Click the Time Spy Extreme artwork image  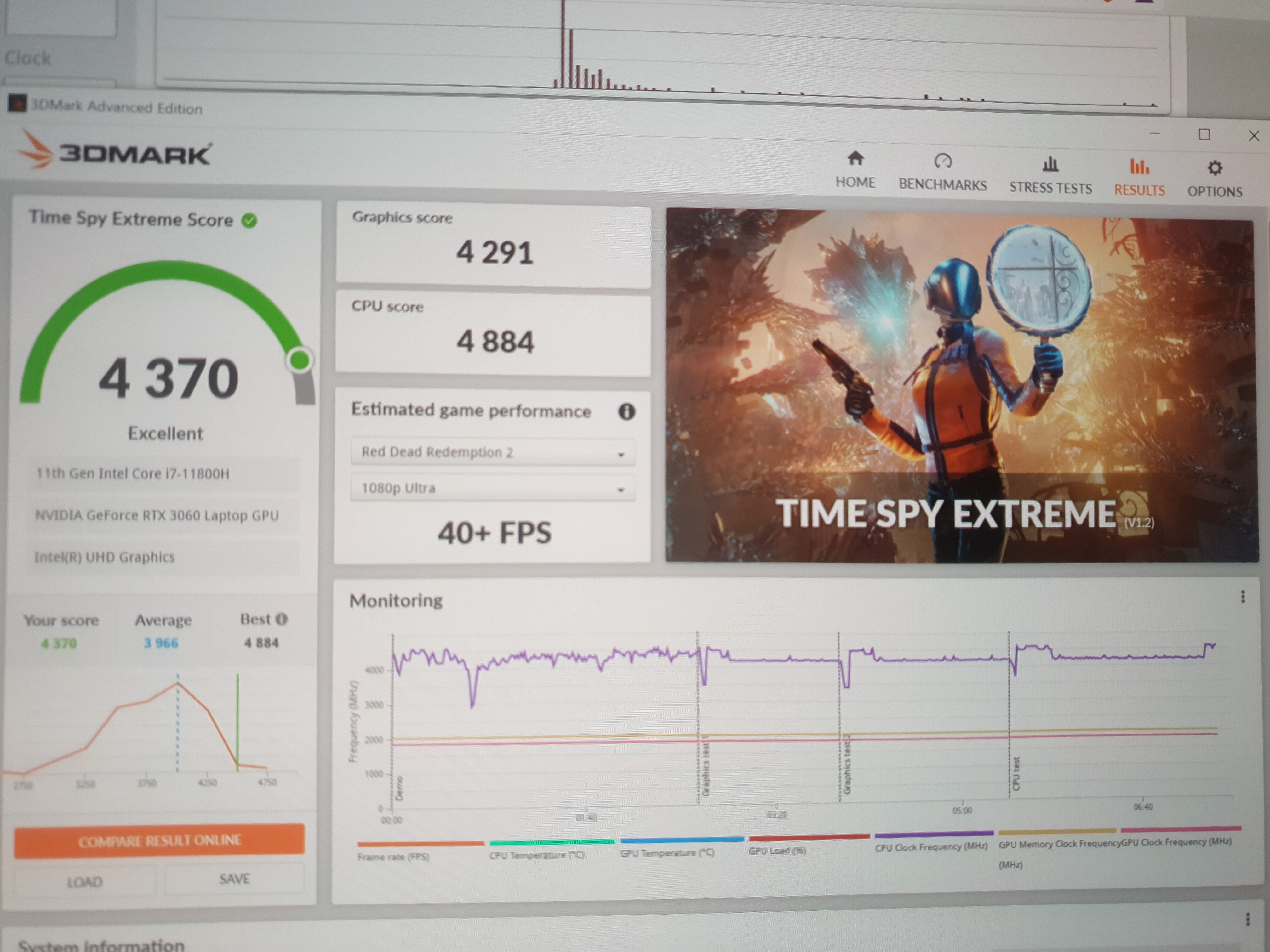pyautogui.click(x=962, y=386)
